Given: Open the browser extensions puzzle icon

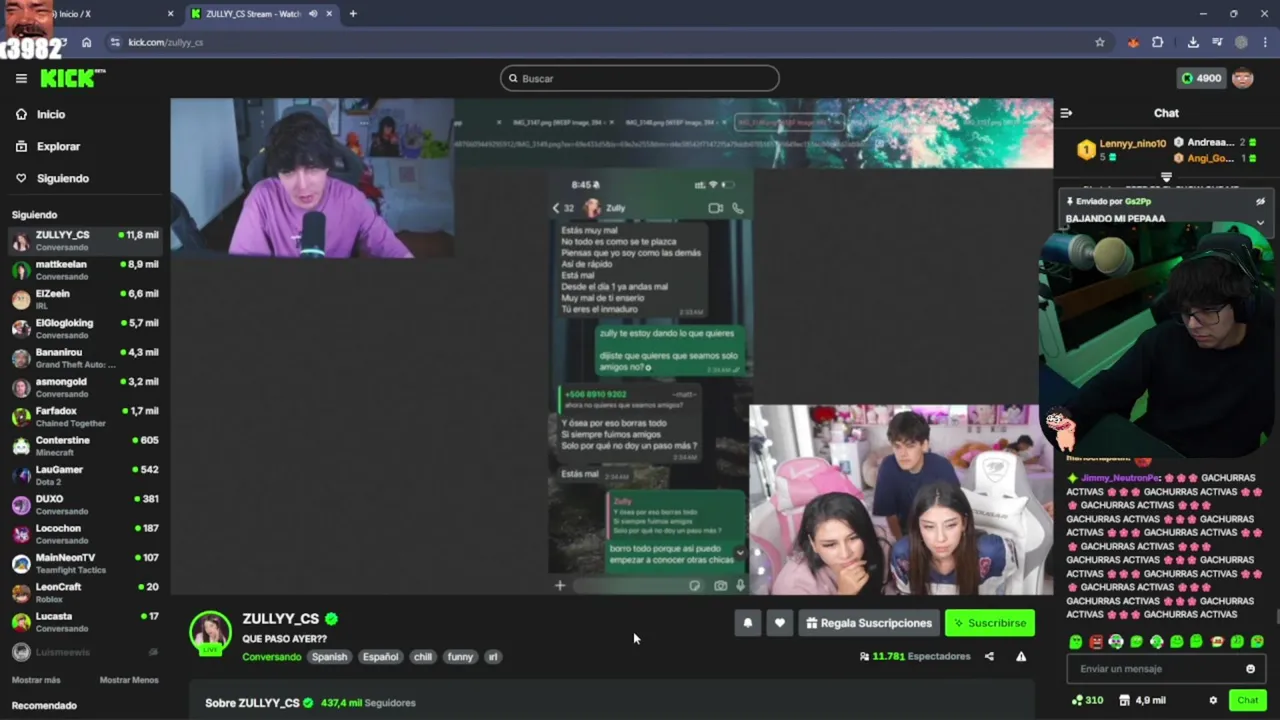Looking at the screenshot, I should (x=1158, y=42).
